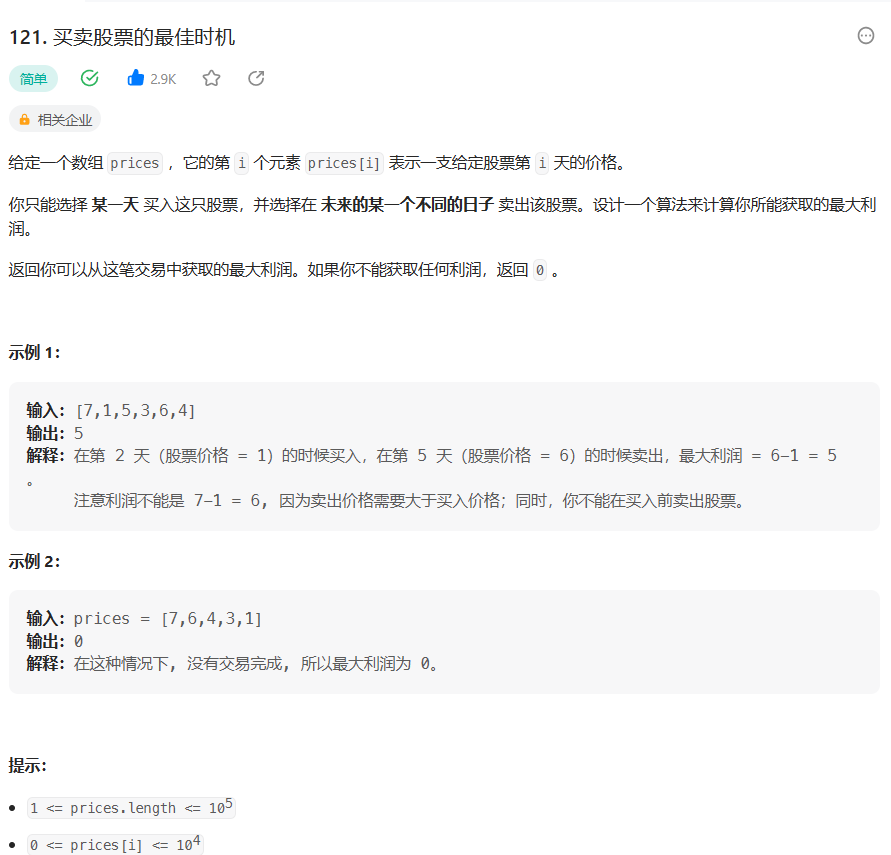
Task: Expand locked related companies panel
Action: (x=55, y=118)
